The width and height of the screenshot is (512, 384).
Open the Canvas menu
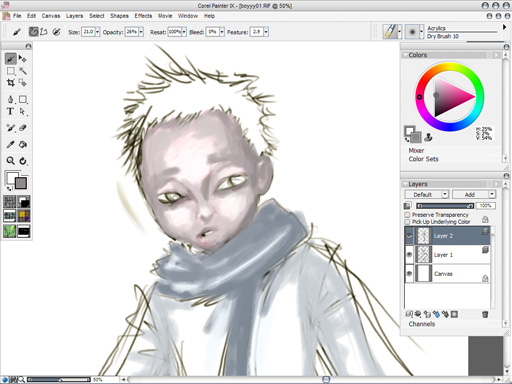pos(51,16)
